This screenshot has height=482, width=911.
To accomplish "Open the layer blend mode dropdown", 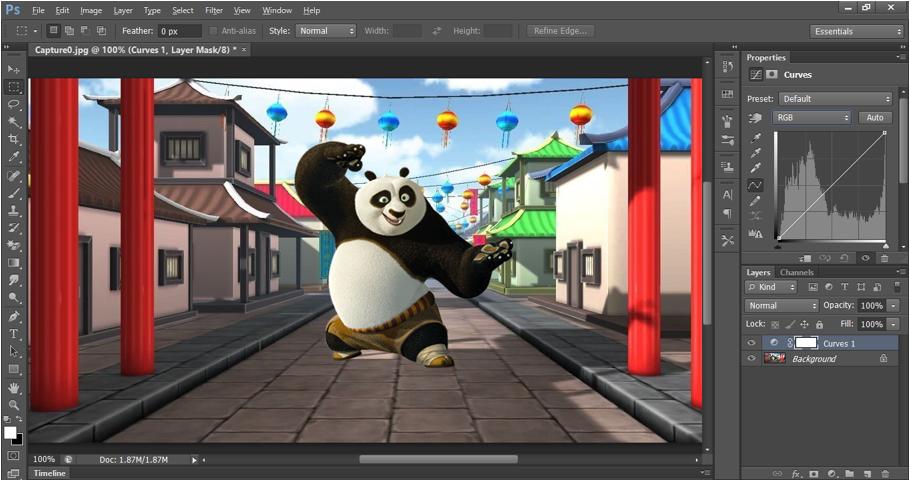I will [x=781, y=305].
